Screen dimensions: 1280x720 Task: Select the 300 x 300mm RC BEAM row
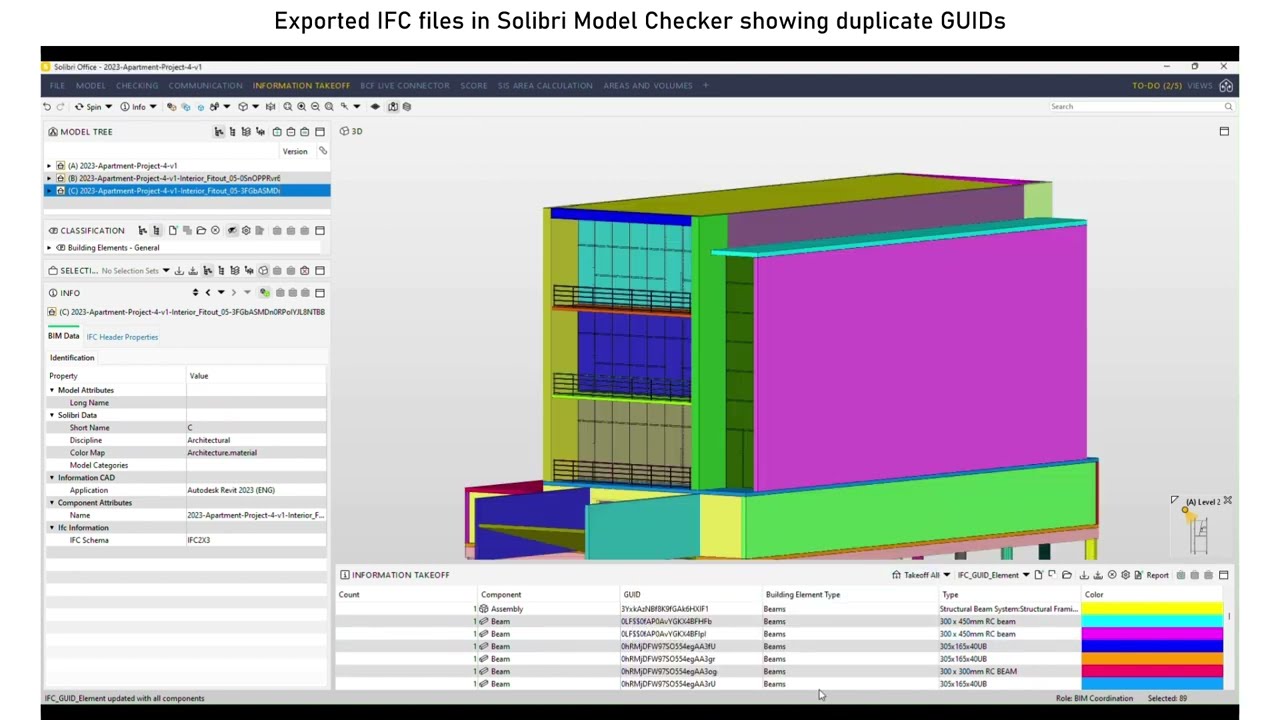coord(780,672)
